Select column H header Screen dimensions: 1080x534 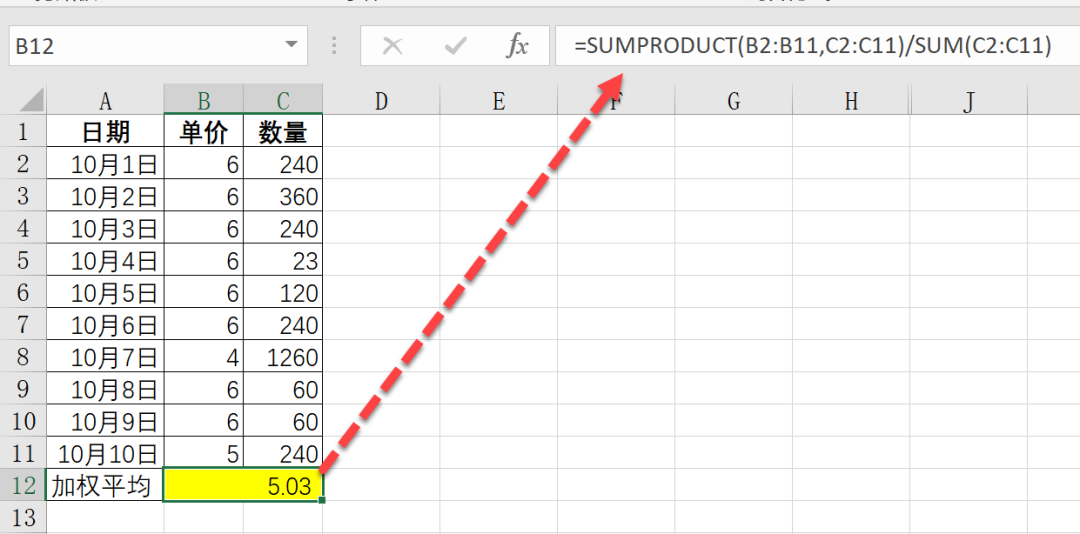coord(851,100)
